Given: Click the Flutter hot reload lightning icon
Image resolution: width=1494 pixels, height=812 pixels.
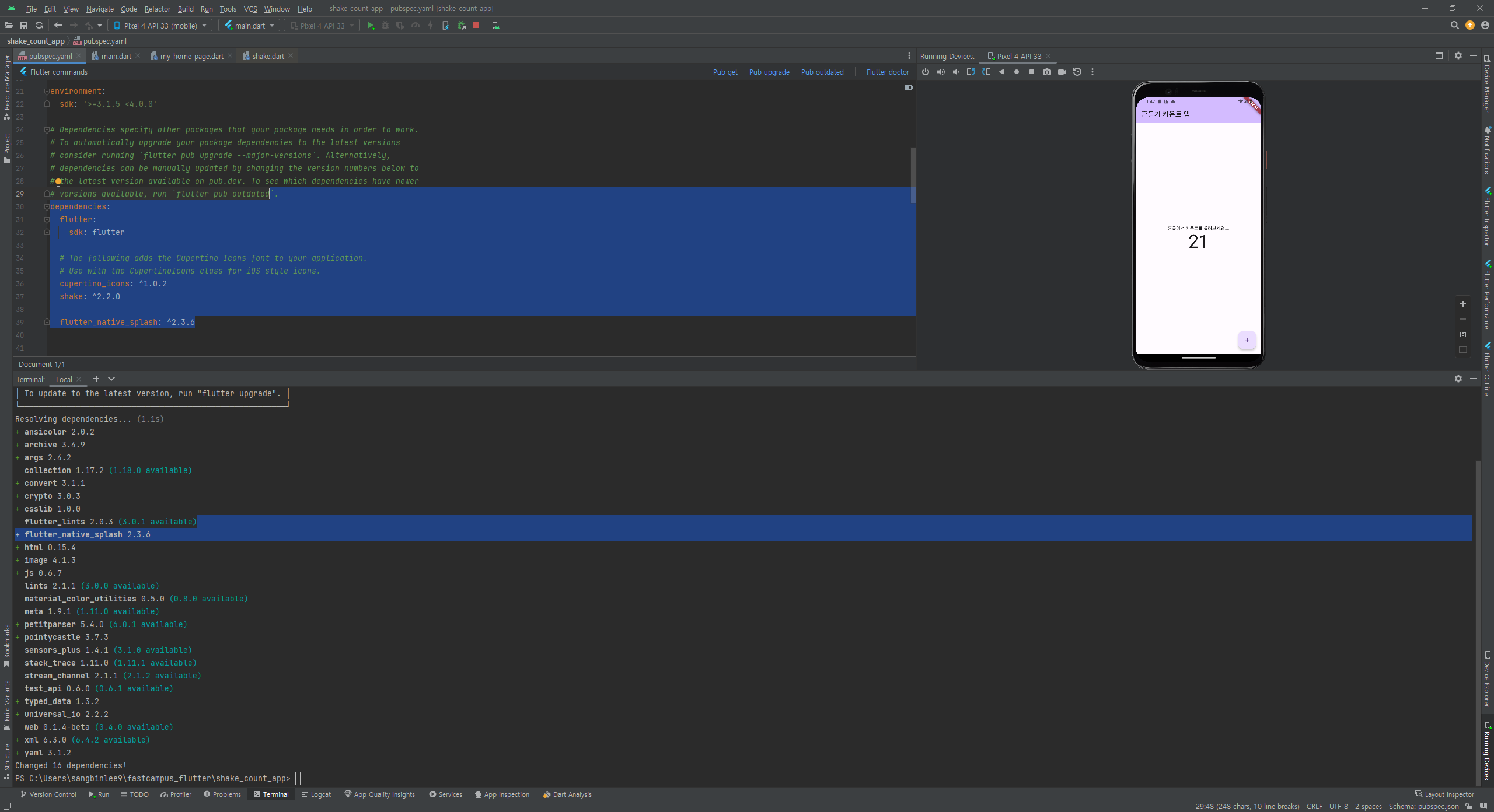Looking at the screenshot, I should click(x=431, y=26).
